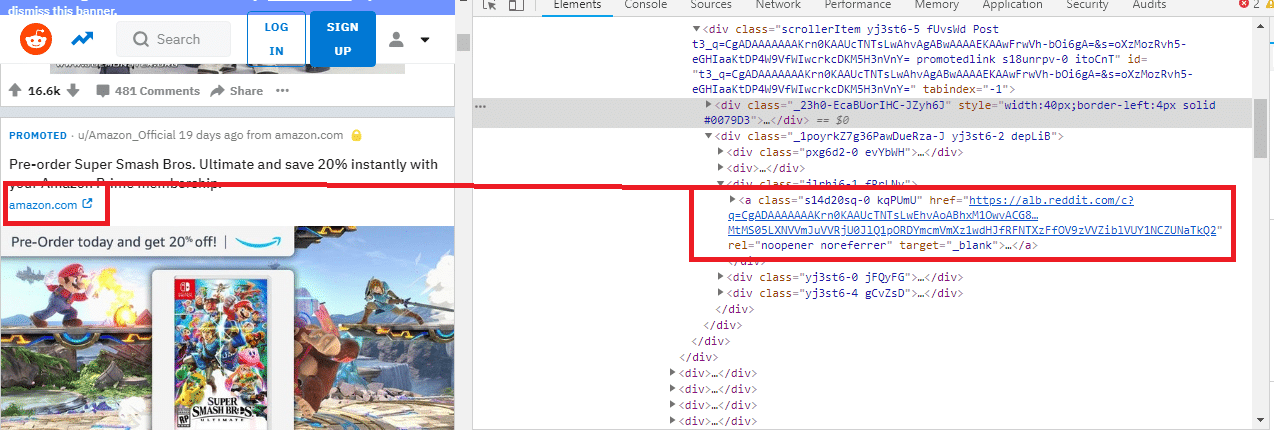Open the alb.reddit.com href link
The height and width of the screenshot is (430, 1274).
pos(971,214)
